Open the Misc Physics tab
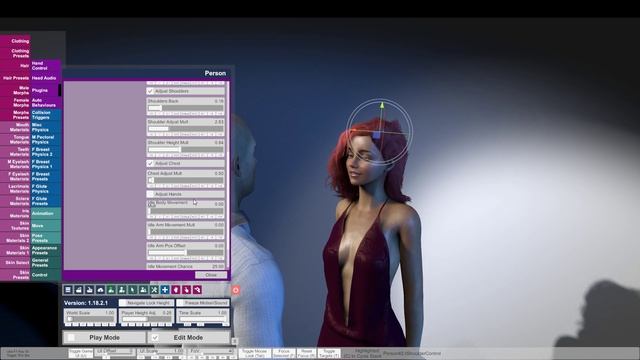The image size is (640, 360). point(46,127)
